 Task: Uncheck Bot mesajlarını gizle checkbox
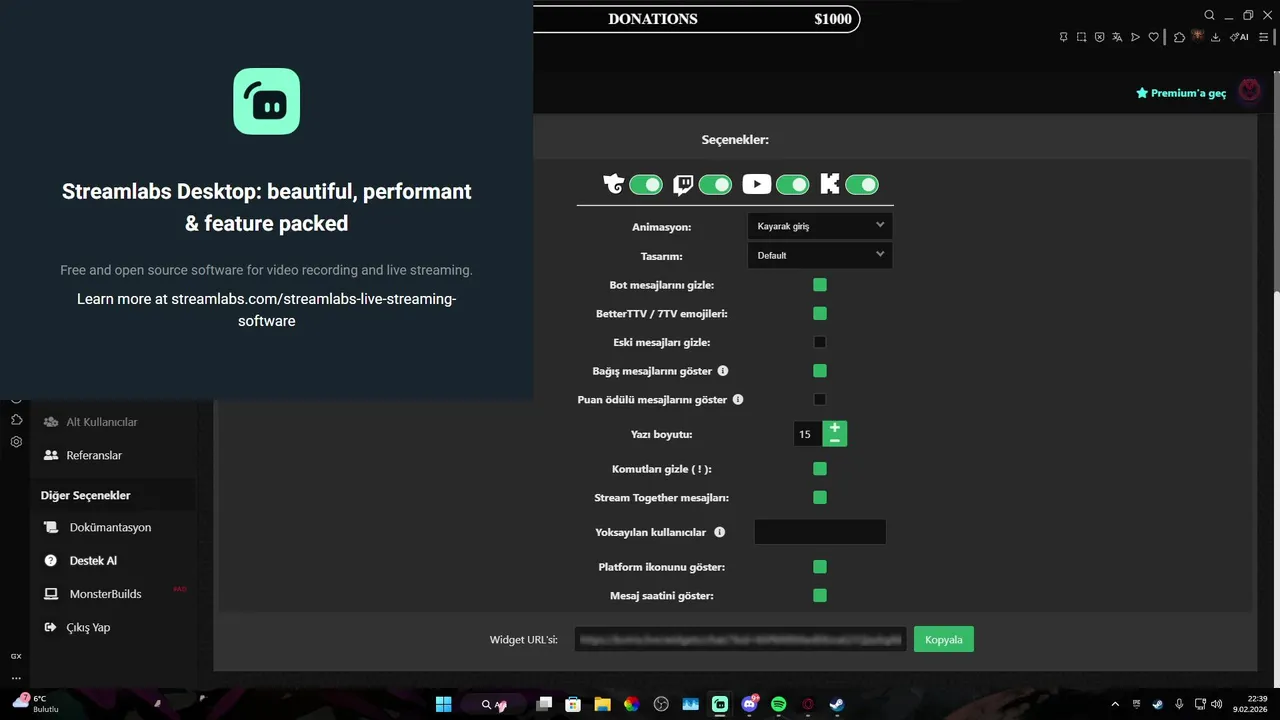click(820, 285)
